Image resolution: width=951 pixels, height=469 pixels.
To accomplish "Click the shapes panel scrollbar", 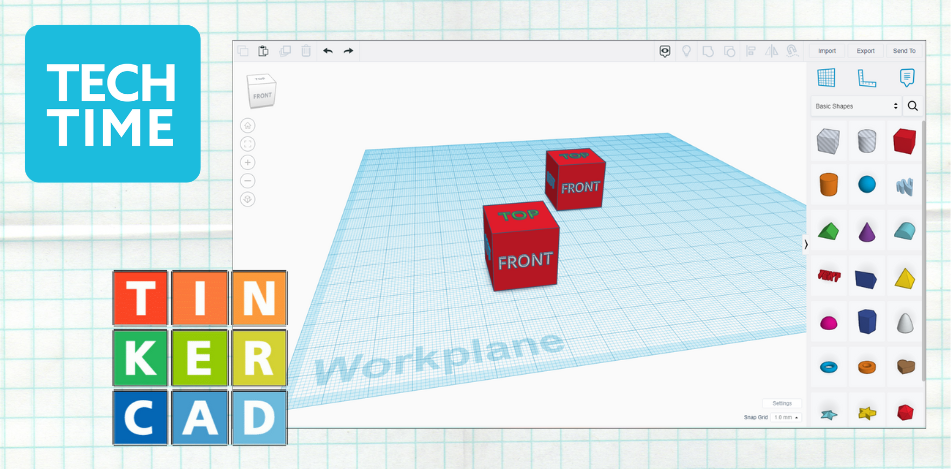I will 924,250.
